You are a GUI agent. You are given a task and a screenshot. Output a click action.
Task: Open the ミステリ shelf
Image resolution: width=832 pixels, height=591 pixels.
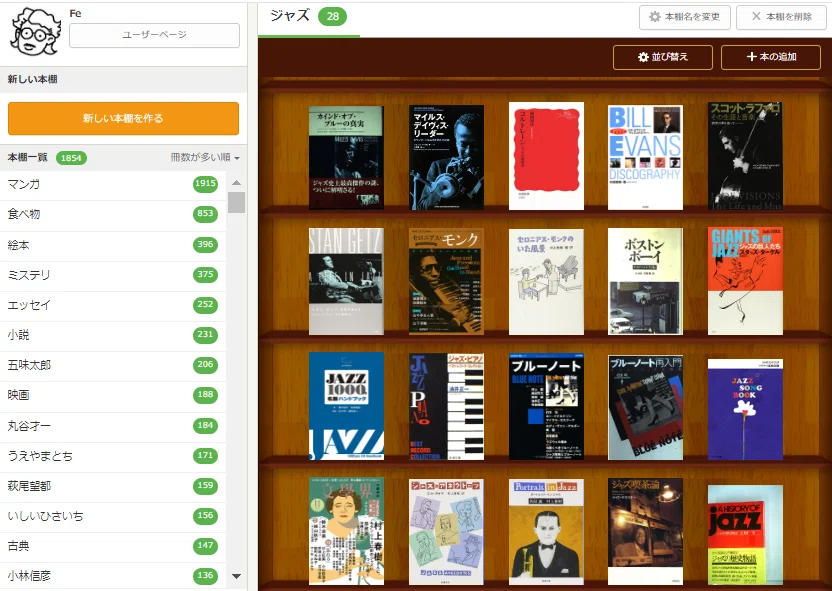click(113, 275)
